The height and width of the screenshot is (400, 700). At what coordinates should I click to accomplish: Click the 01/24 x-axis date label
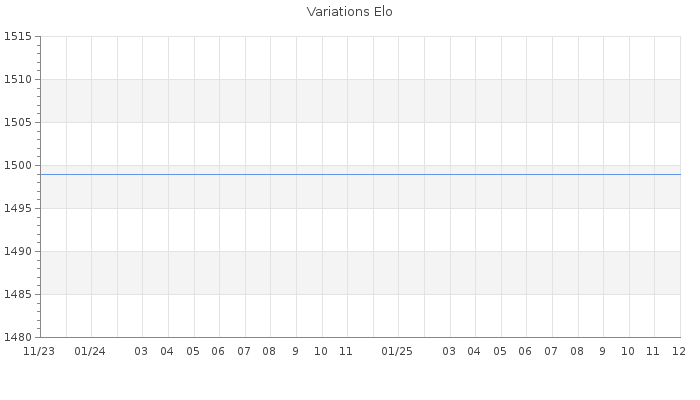pyautogui.click(x=90, y=352)
